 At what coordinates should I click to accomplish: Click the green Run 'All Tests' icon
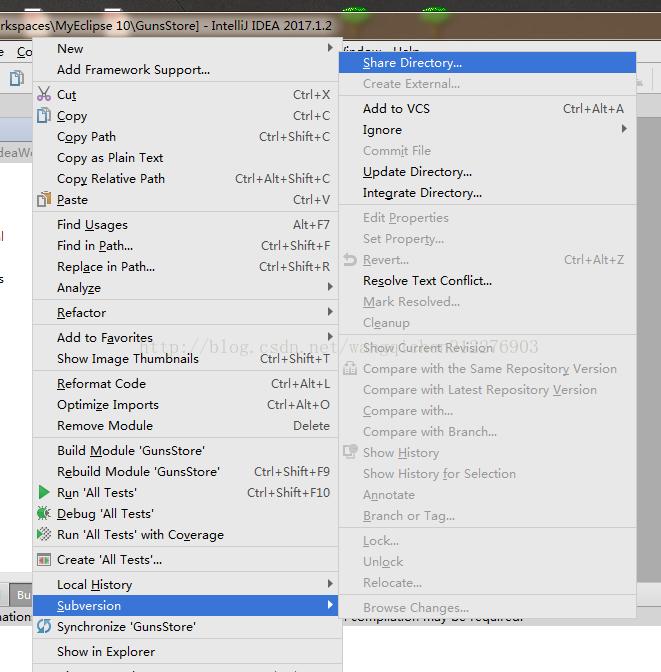tap(44, 492)
